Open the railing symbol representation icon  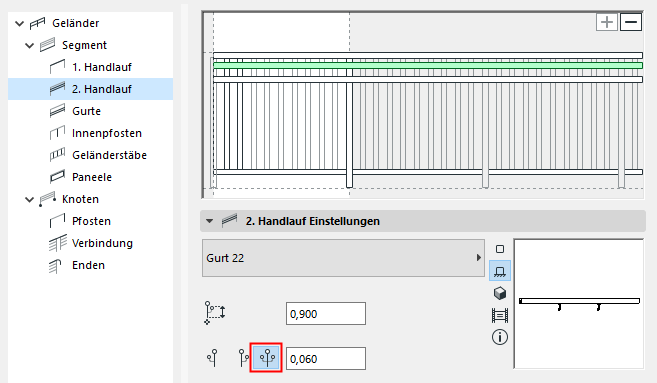point(500,315)
